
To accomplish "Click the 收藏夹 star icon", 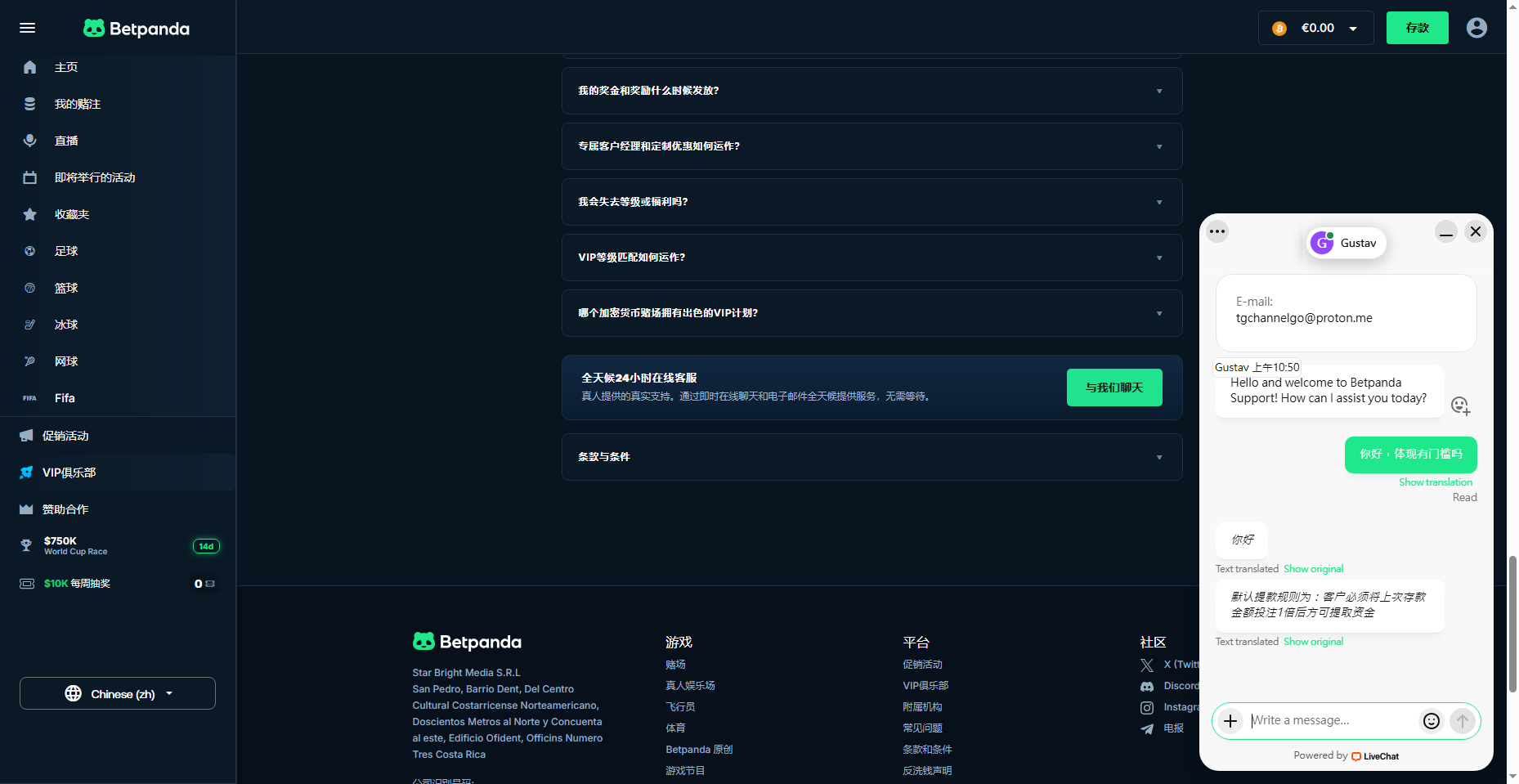I will point(30,214).
